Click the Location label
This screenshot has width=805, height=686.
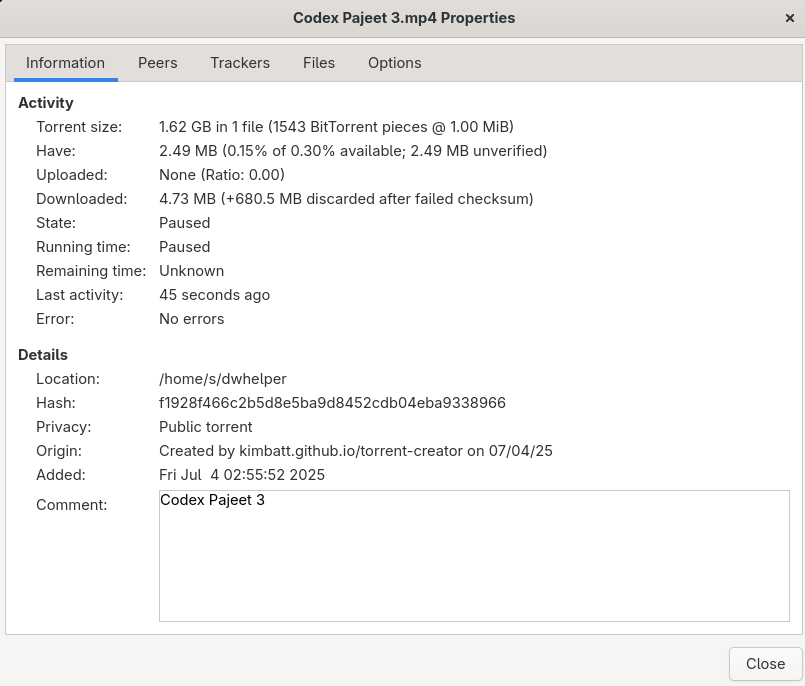coord(68,379)
